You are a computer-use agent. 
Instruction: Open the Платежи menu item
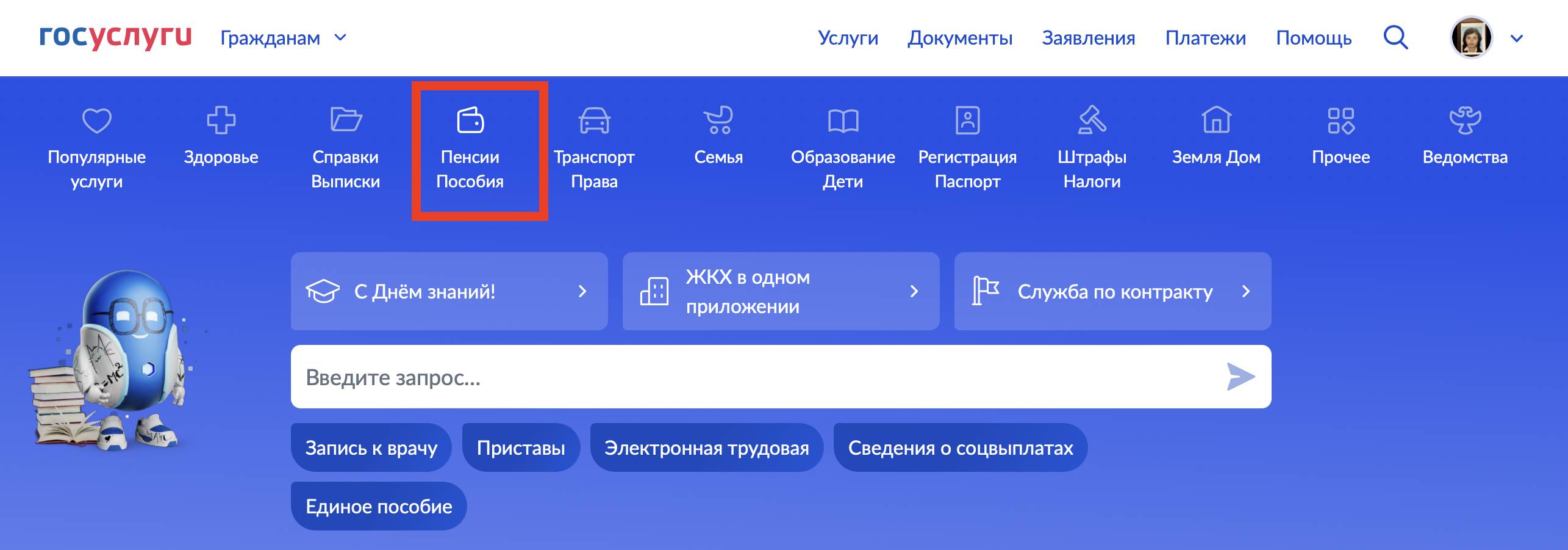pyautogui.click(x=1205, y=38)
